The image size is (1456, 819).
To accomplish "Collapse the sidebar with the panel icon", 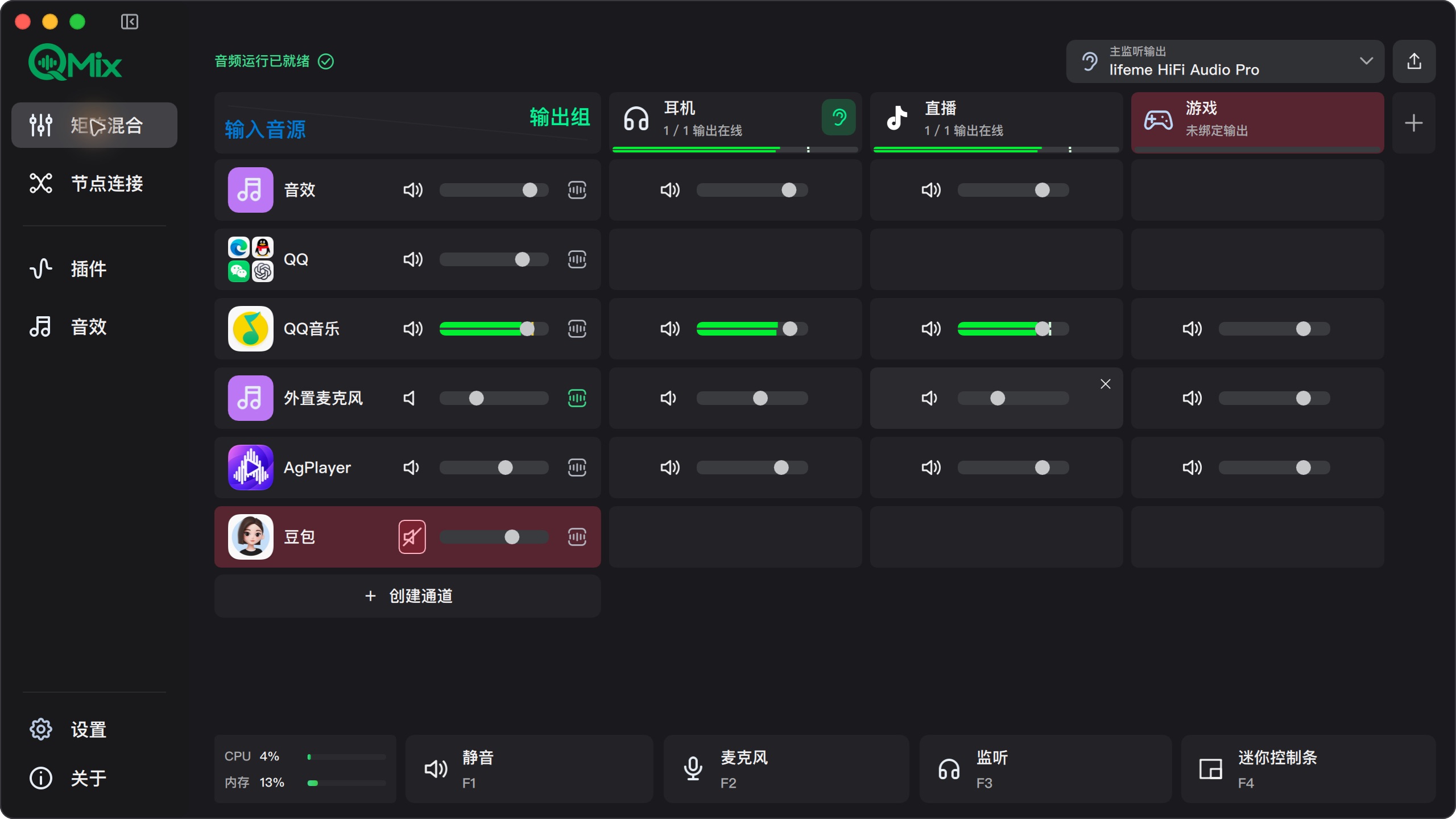I will (130, 22).
